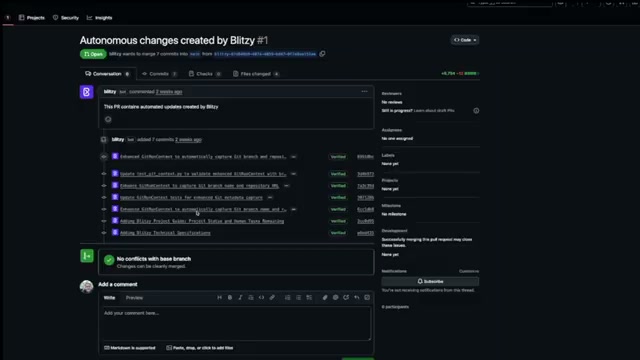This screenshot has height=360, width=640.
Task: Open the Code dropdown button
Action: 465,40
